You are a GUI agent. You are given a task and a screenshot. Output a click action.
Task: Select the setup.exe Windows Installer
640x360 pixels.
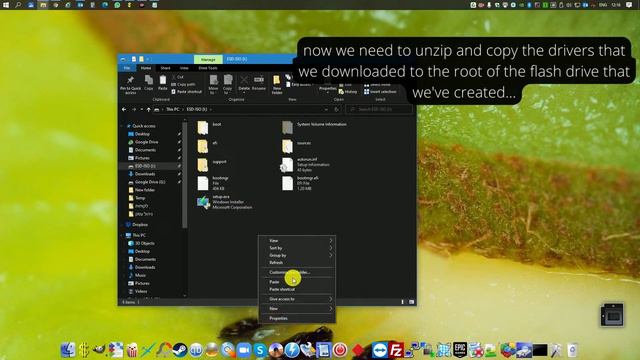224,202
